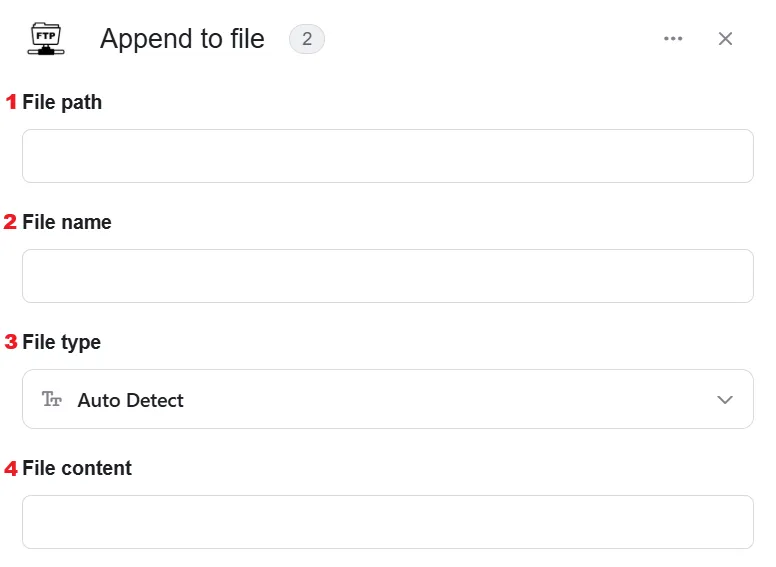The image size is (776, 567).
Task: Select the Auto Detect text value
Action: (x=131, y=400)
